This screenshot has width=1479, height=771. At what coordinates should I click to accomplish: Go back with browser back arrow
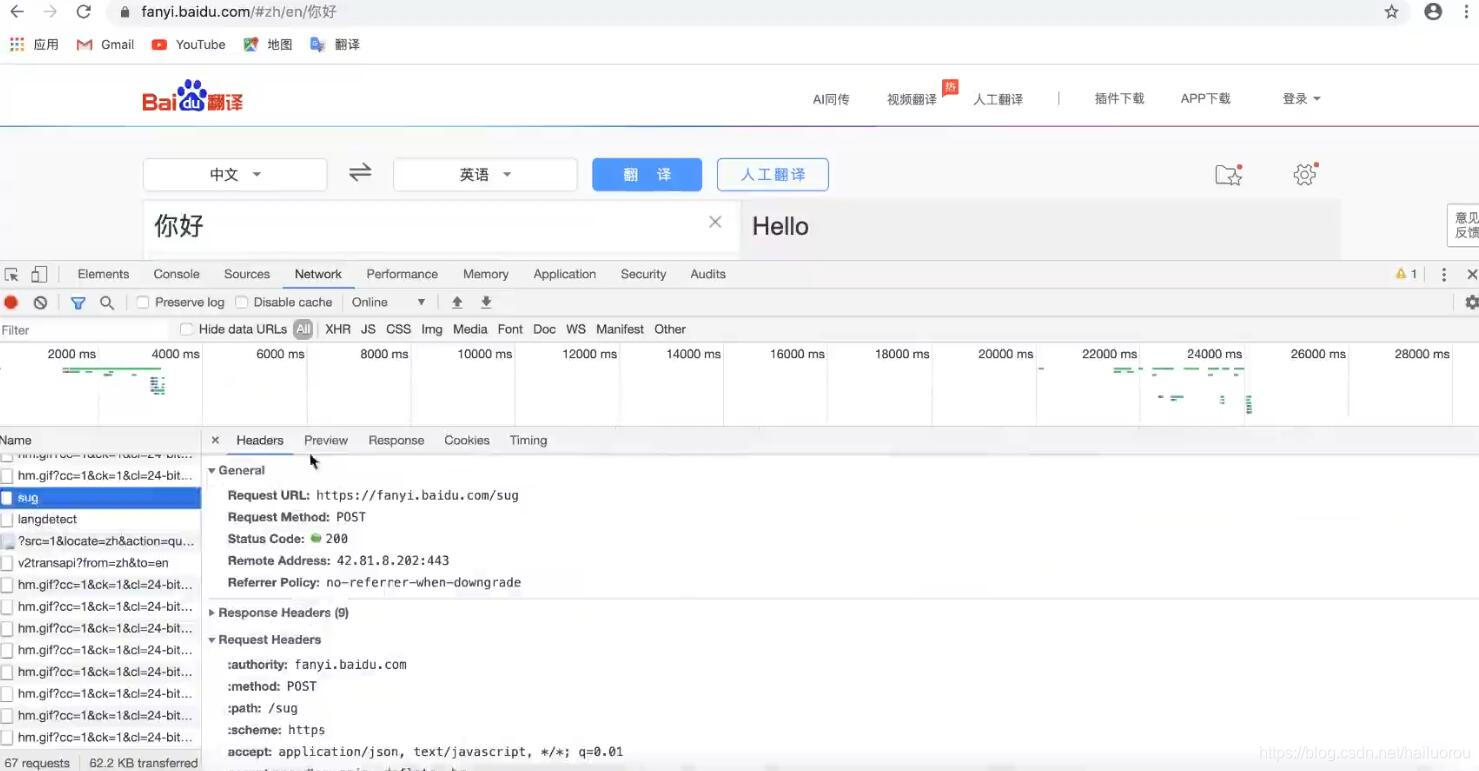click(x=16, y=12)
